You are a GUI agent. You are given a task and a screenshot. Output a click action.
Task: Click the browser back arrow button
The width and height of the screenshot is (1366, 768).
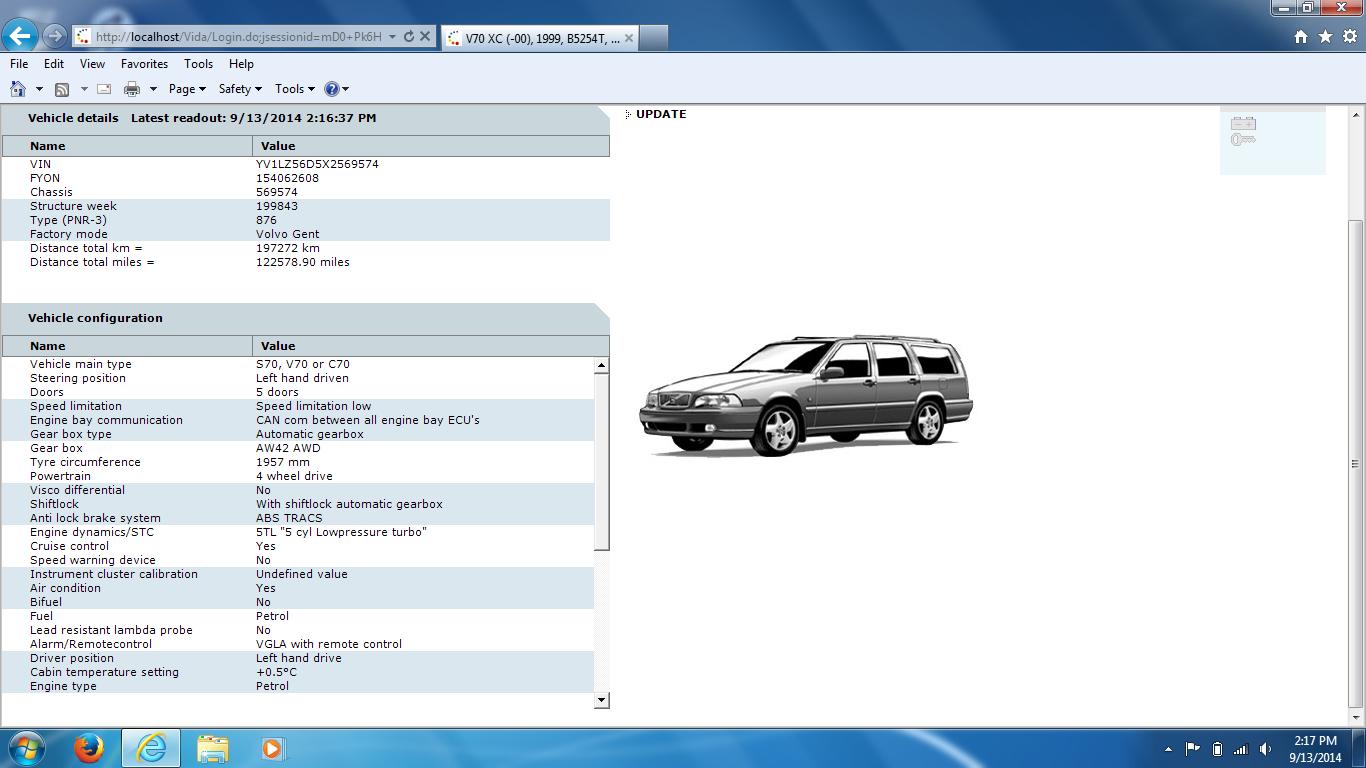20,37
